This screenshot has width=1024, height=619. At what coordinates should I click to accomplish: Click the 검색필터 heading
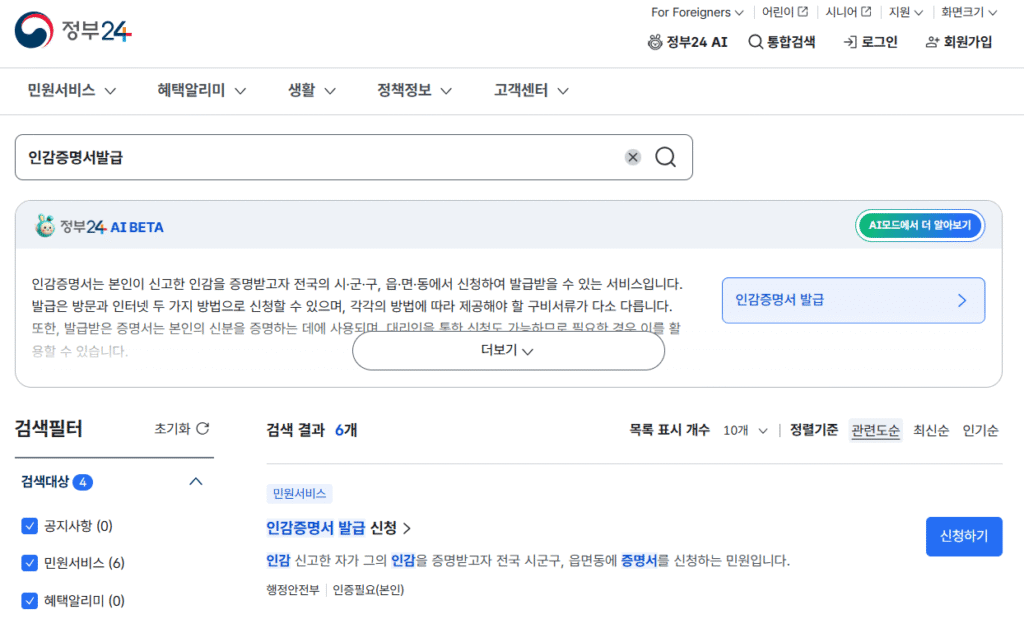[x=48, y=429]
